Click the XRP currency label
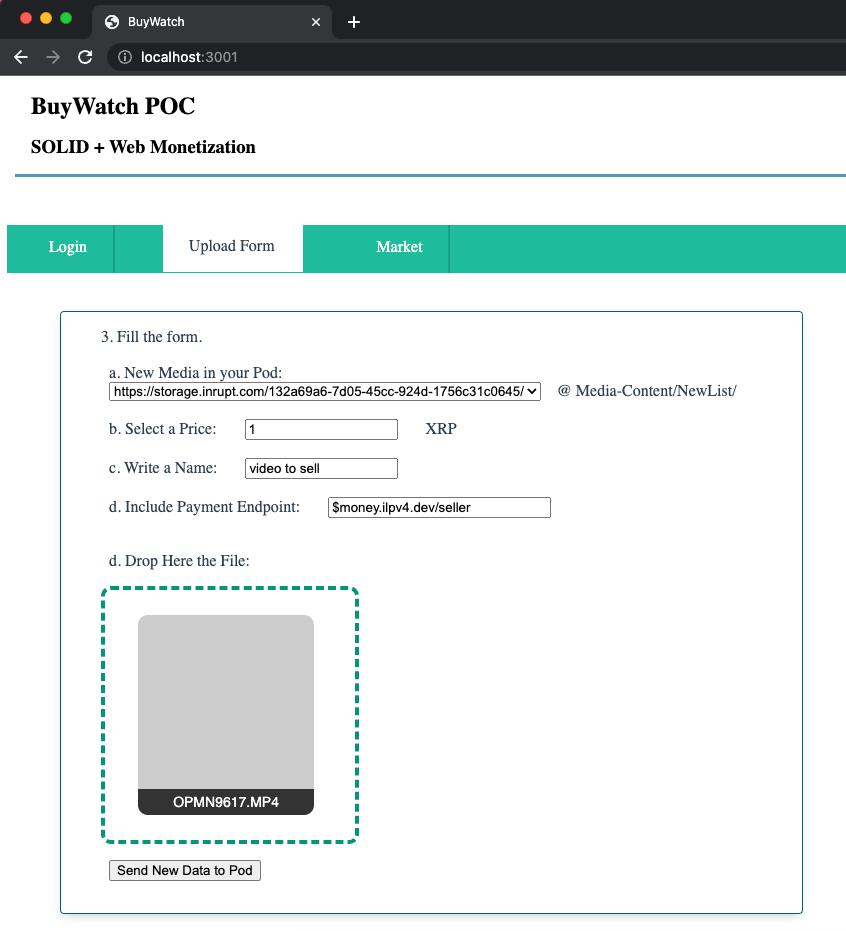This screenshot has height=931, width=846. [x=441, y=429]
